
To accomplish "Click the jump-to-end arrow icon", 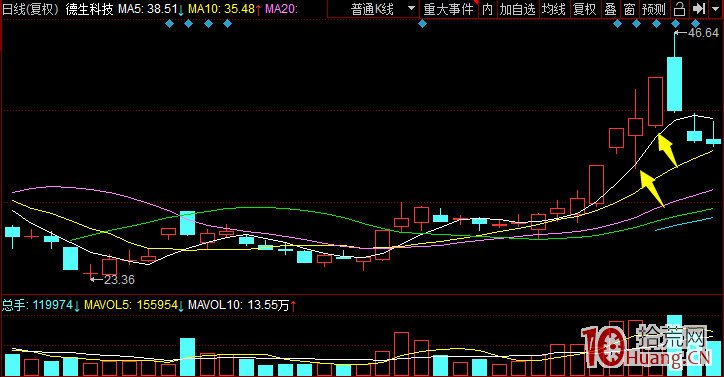I will 699,9.
